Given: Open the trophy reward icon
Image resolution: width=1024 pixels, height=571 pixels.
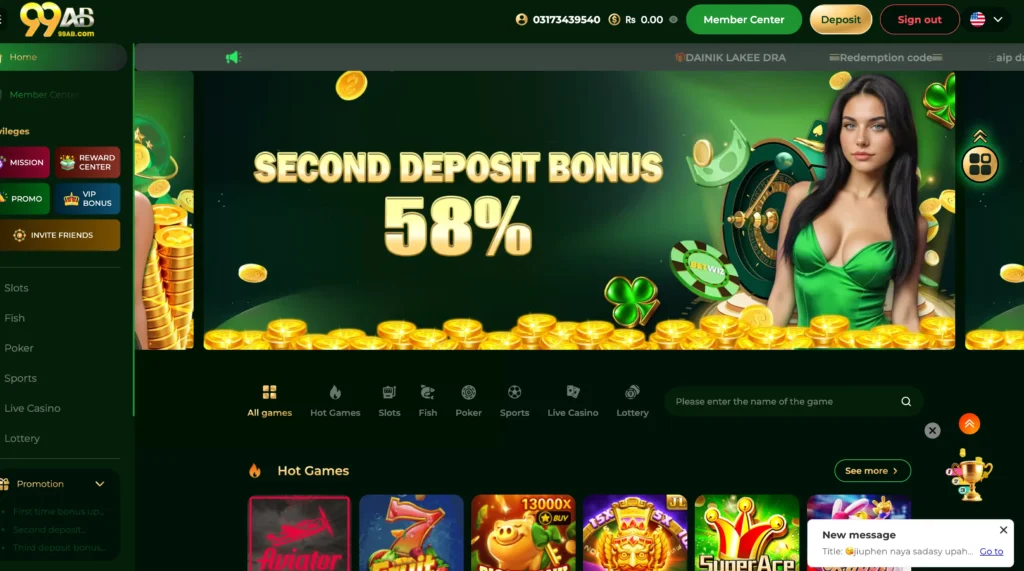Looking at the screenshot, I should coord(969,476).
